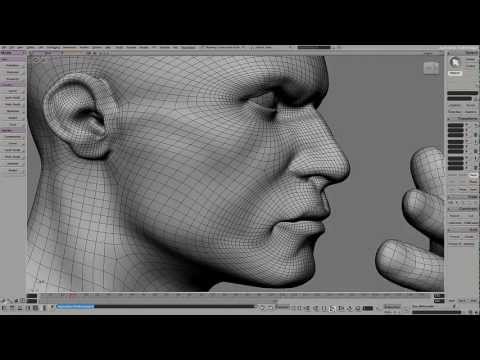Collapse the Edit section header in right panel
This screenshot has height=360, width=480.
tap(463, 230)
